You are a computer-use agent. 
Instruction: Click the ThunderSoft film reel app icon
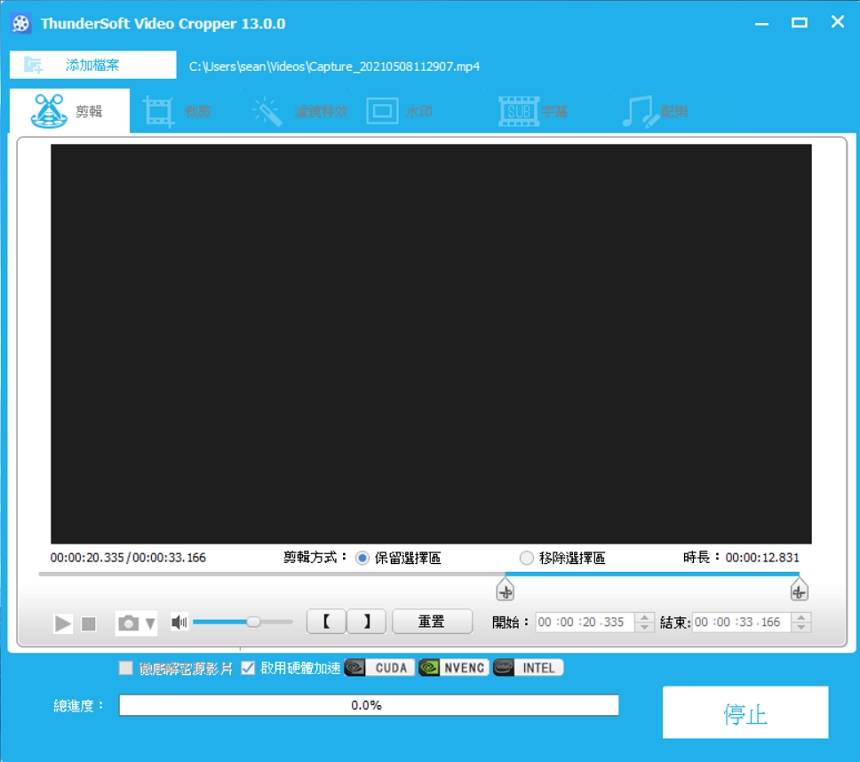[21, 24]
